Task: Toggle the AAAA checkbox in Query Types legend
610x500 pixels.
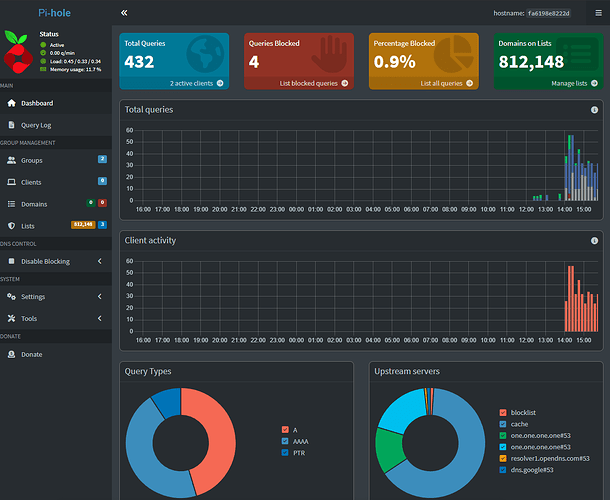Action: (x=285, y=440)
